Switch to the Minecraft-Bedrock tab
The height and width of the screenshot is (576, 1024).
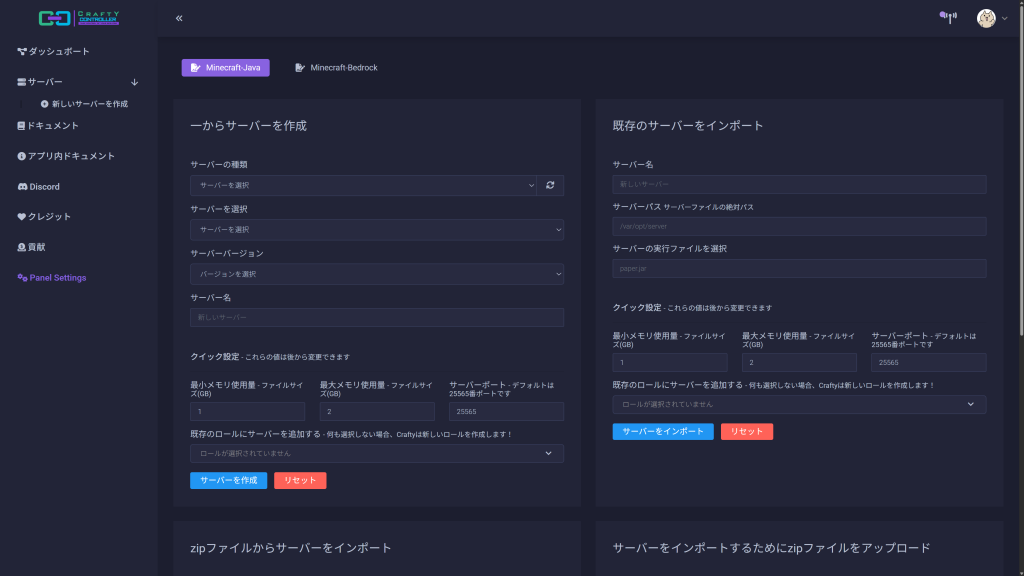click(x=336, y=68)
